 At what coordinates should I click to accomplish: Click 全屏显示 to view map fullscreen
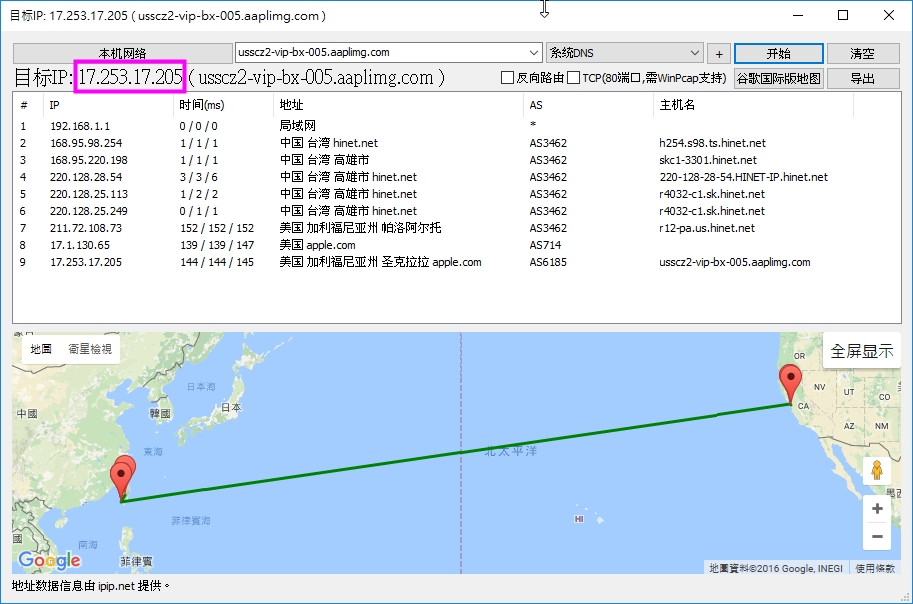862,351
